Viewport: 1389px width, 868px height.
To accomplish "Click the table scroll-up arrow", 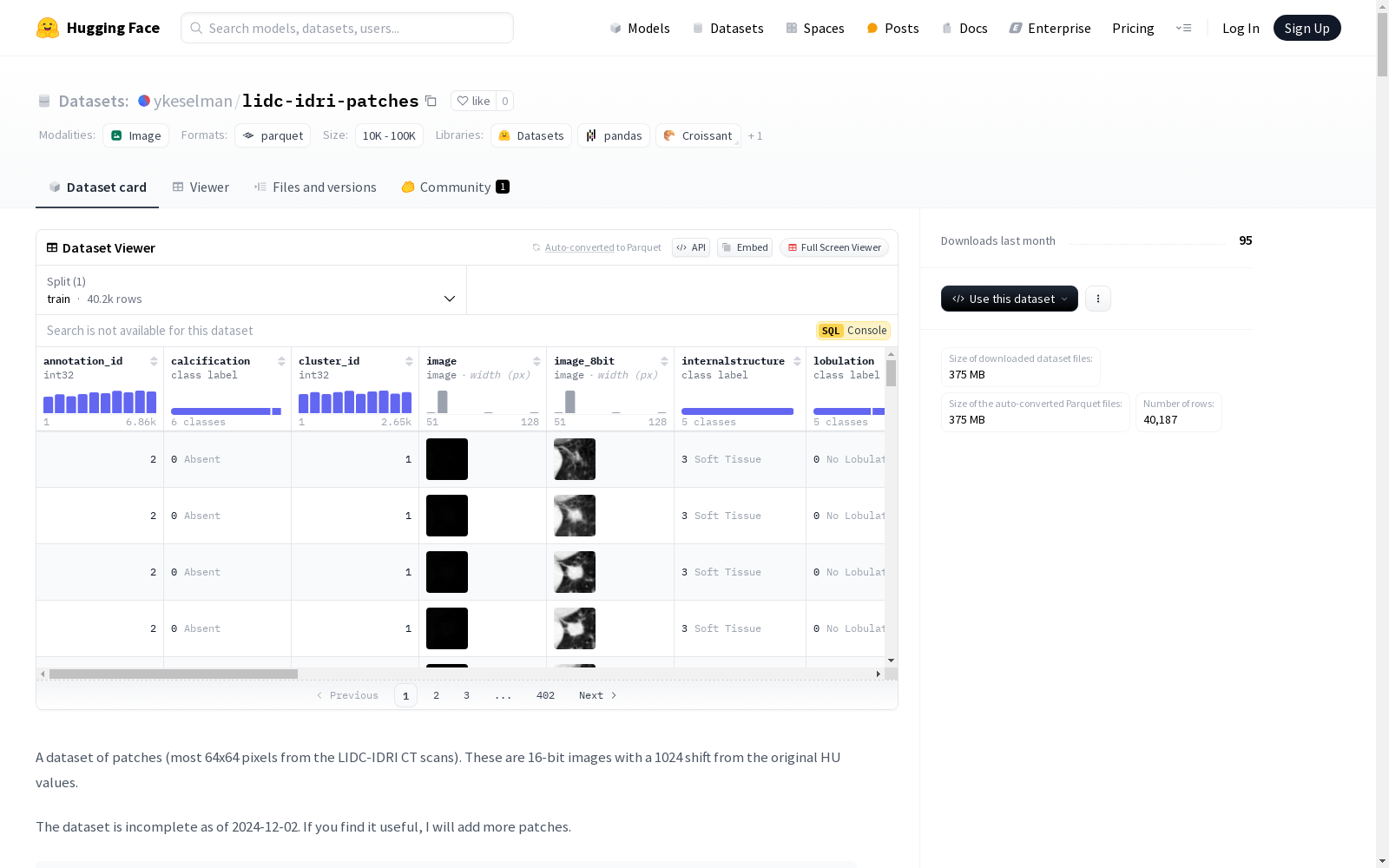I will 891,354.
